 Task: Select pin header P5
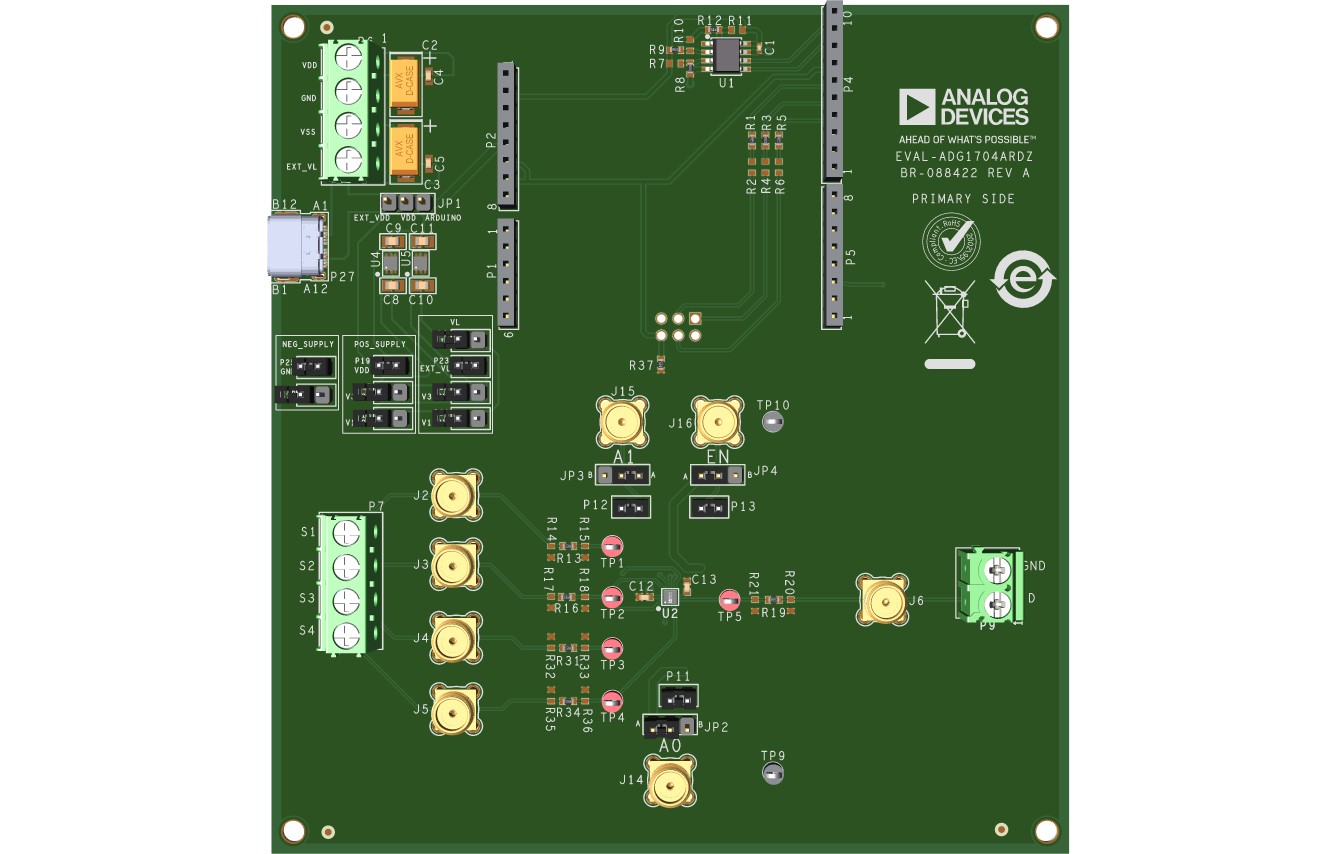point(834,256)
